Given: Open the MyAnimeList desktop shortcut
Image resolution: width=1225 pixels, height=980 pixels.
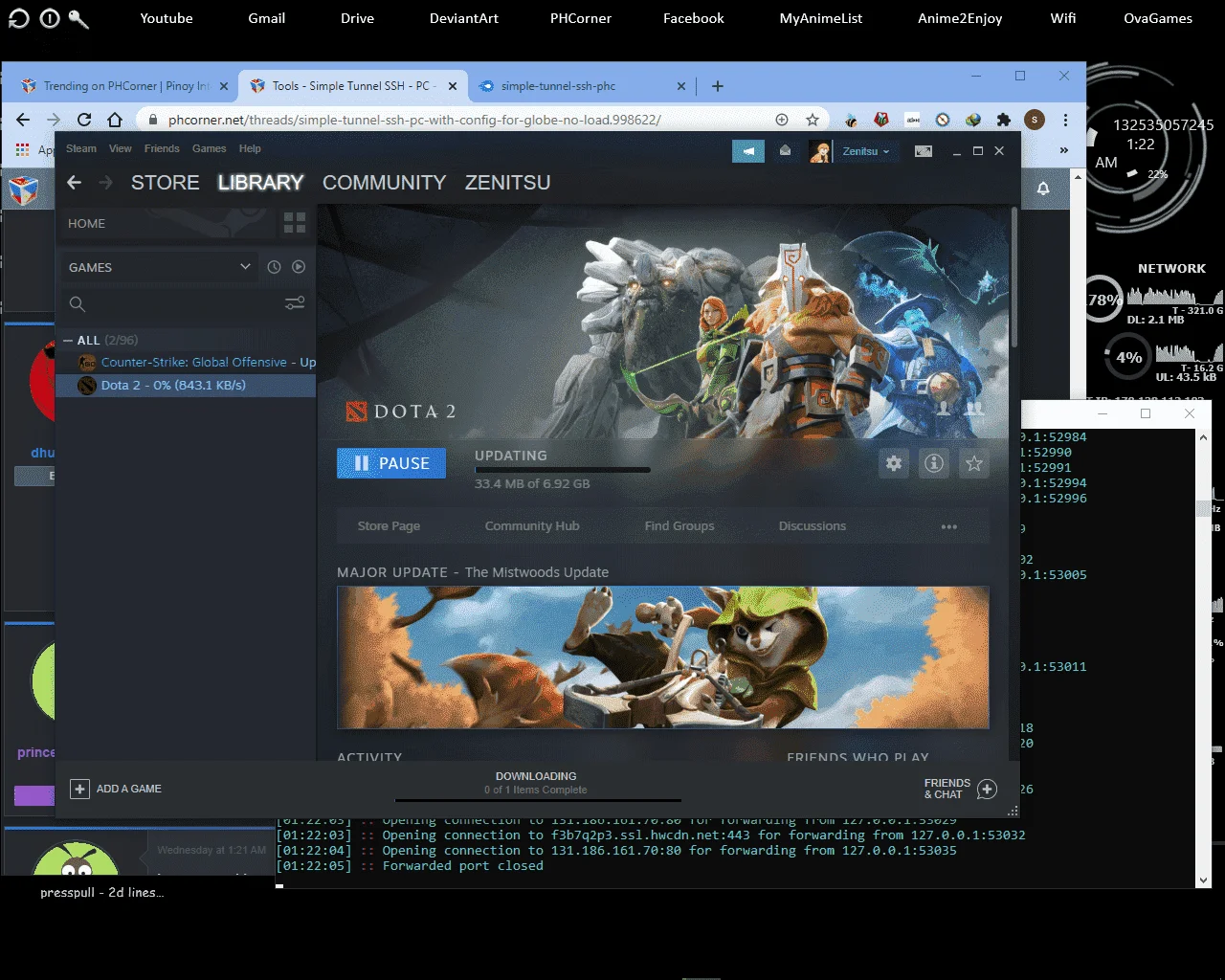Looking at the screenshot, I should pos(821,18).
